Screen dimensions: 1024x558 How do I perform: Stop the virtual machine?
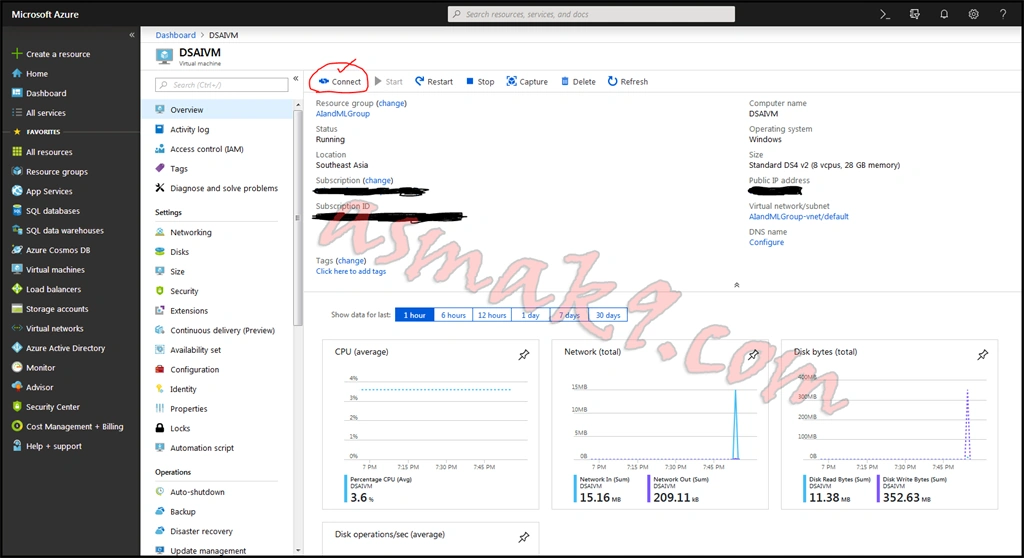[480, 82]
